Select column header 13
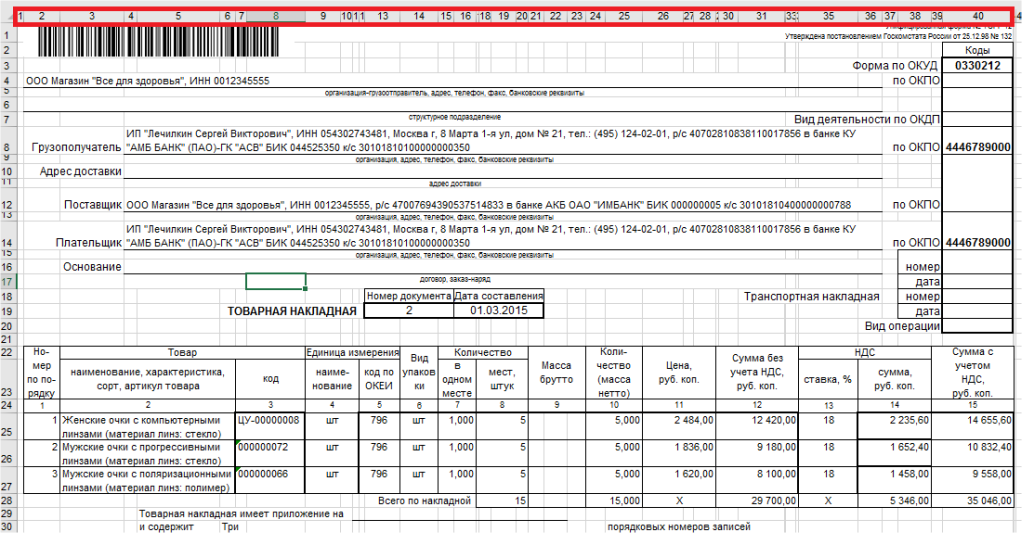Image resolution: width=1022 pixels, height=533 pixels. point(383,16)
